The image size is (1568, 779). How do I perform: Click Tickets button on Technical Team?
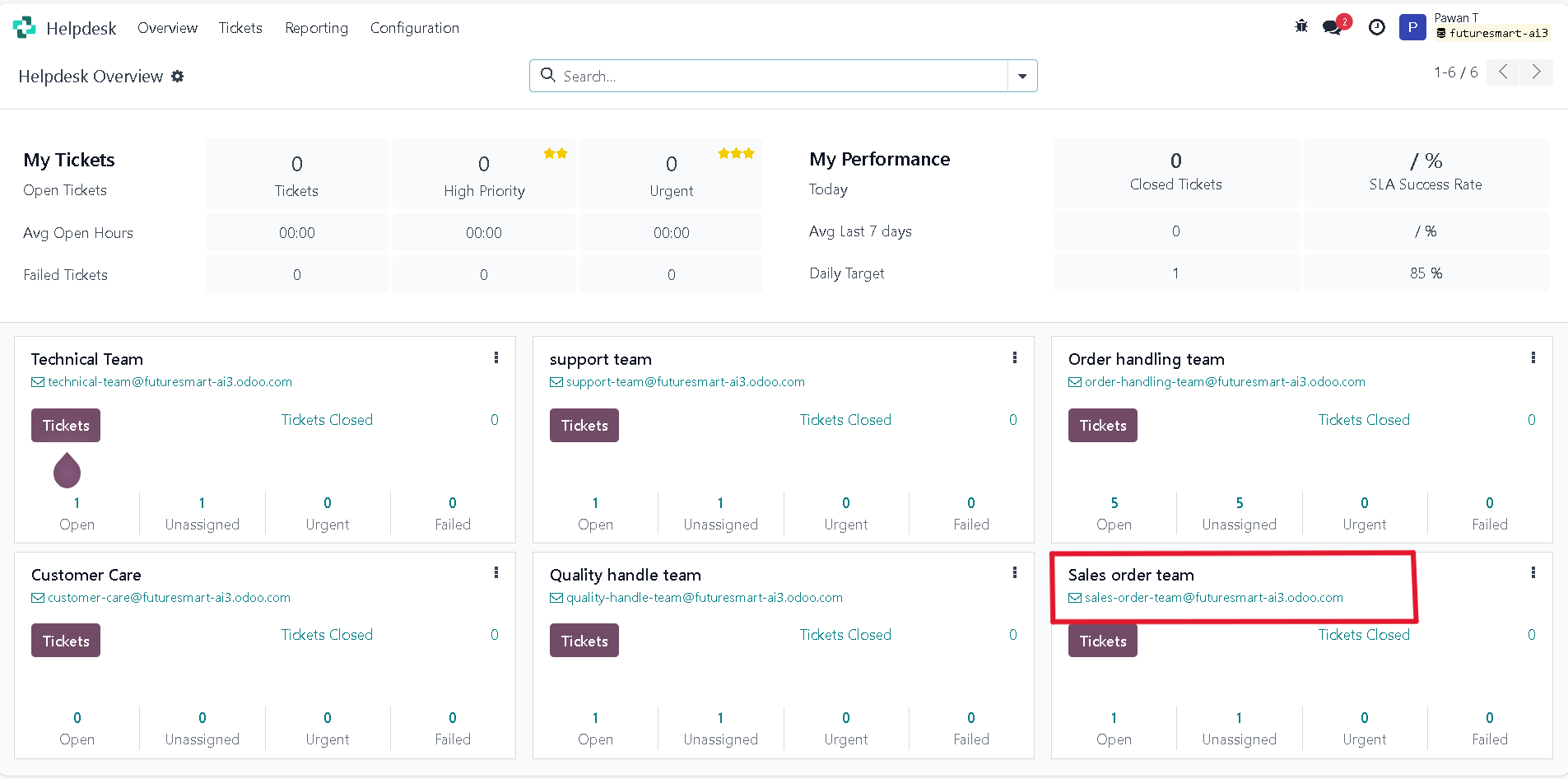coord(66,426)
